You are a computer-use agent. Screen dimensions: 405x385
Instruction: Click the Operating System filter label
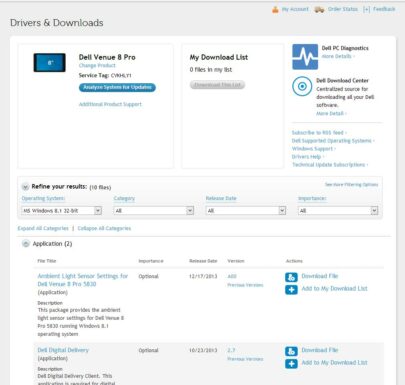point(43,198)
